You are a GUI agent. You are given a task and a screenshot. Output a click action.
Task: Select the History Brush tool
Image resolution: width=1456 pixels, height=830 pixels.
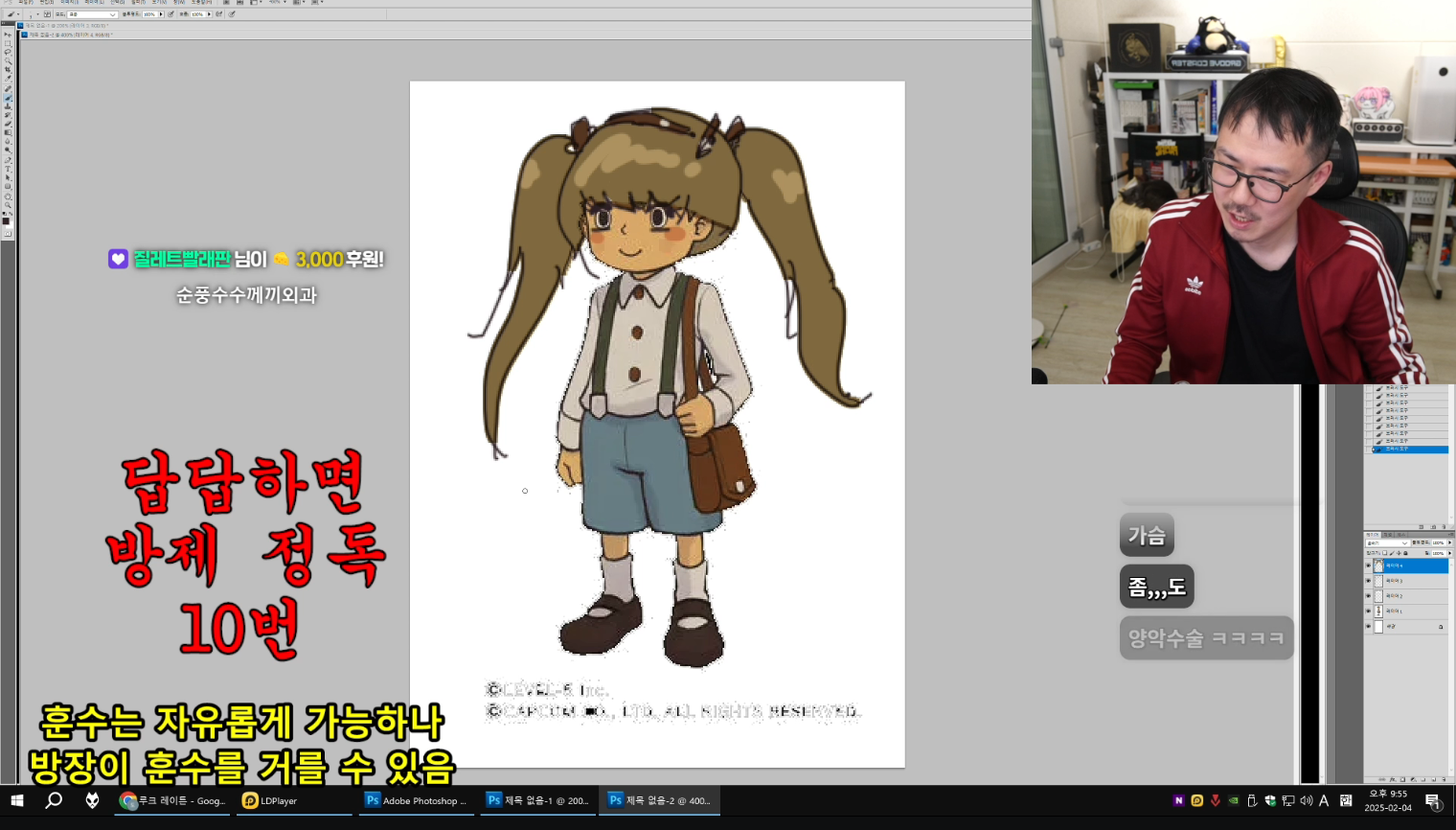point(8,115)
